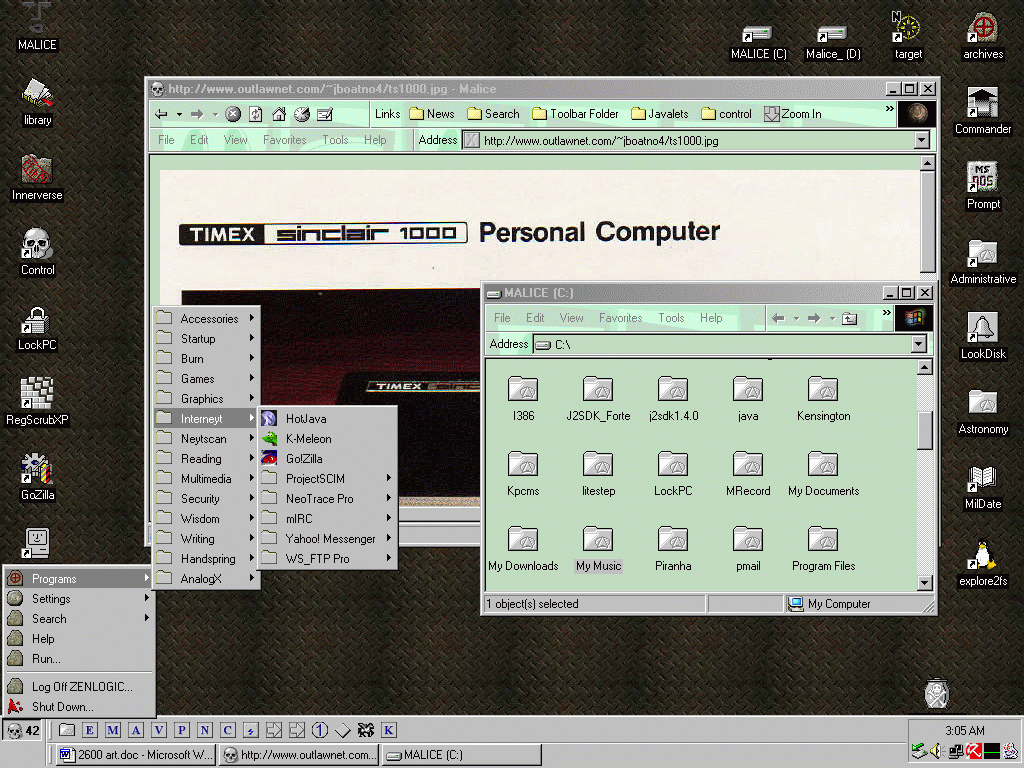
Task: Click the volume speaker tray icon
Action: click(x=936, y=751)
